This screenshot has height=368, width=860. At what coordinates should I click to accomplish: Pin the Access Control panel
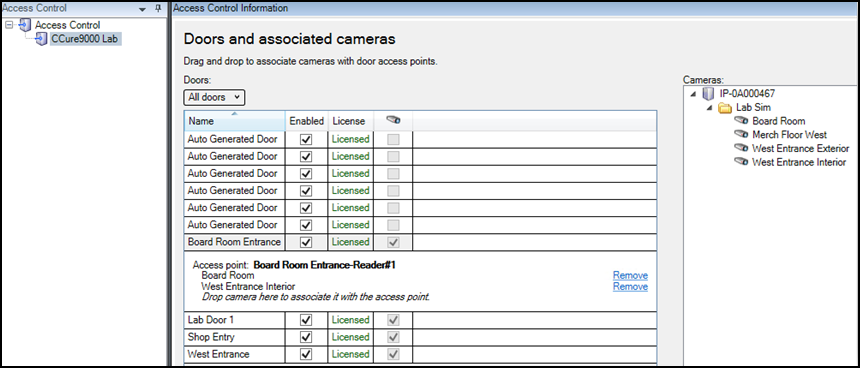click(158, 8)
